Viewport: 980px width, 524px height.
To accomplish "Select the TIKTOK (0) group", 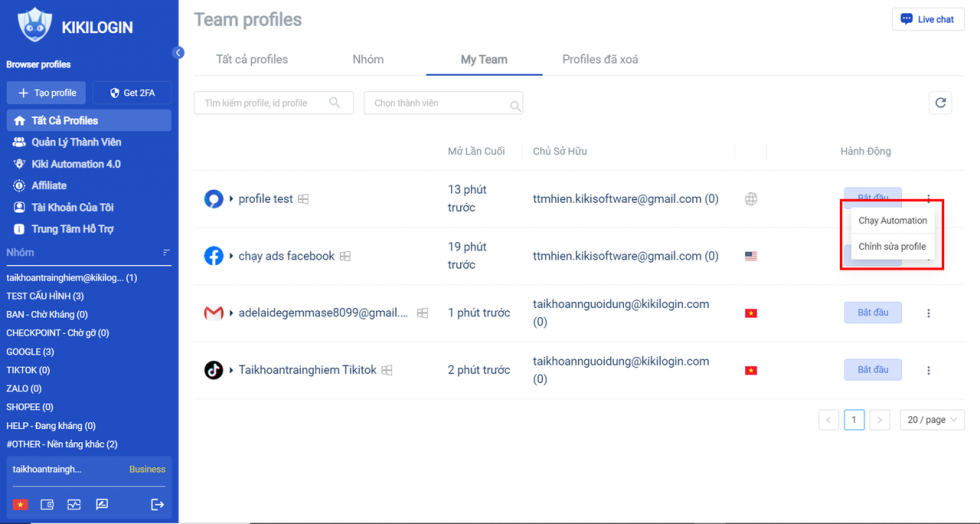I will 28,370.
